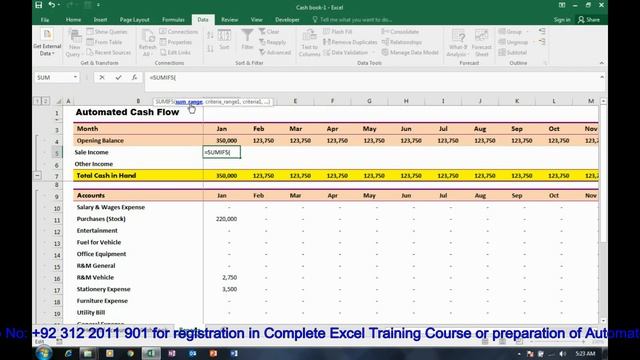640x360 pixels.
Task: Show outline level 2
Action: [45, 101]
